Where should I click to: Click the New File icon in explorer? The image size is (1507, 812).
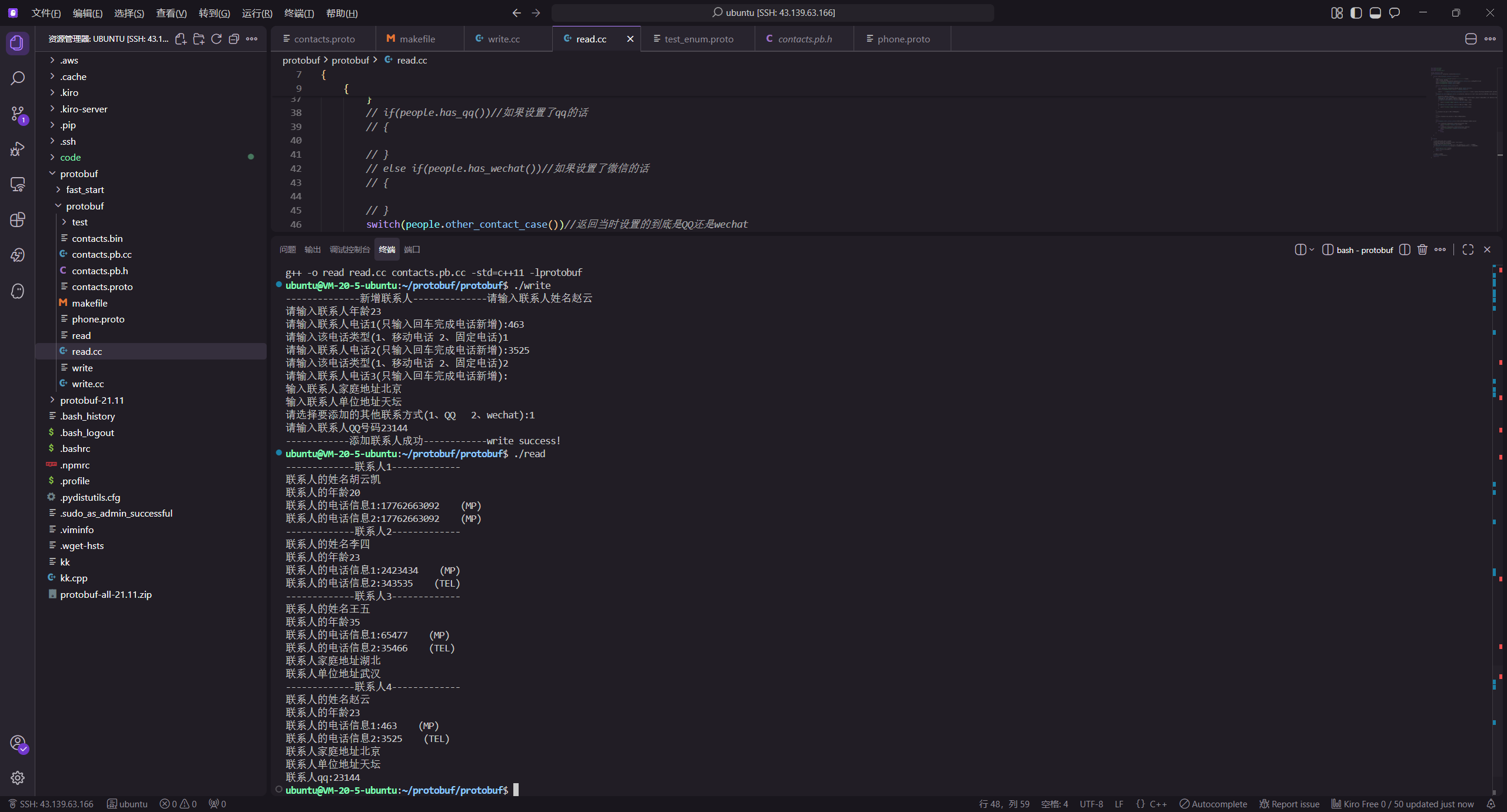(181, 39)
